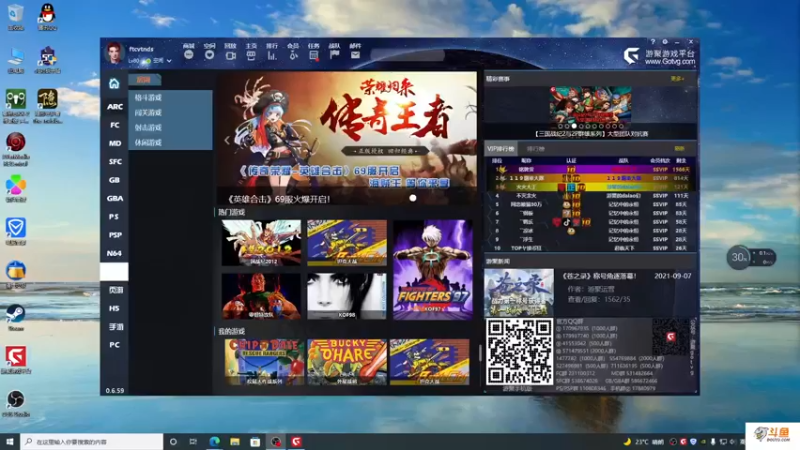Select the first event carousel dot
Viewport: 800px width, 450px height.
[x=560, y=126]
